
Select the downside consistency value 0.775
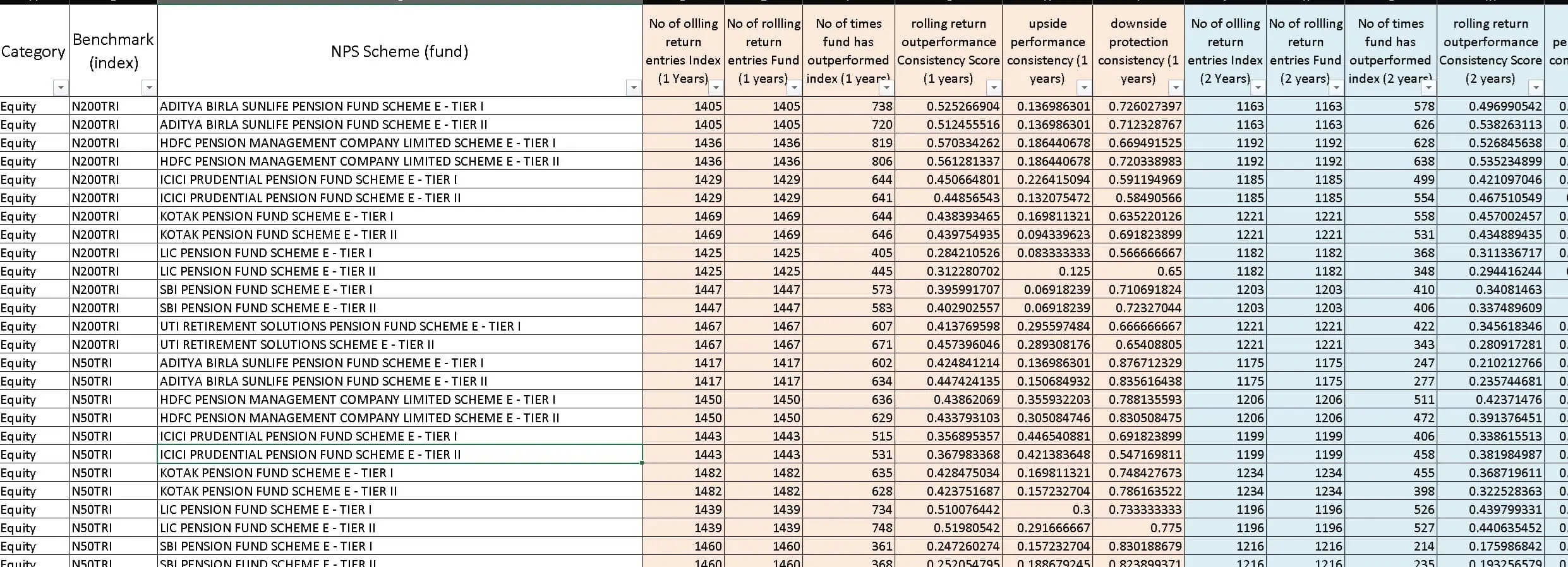1138,528
